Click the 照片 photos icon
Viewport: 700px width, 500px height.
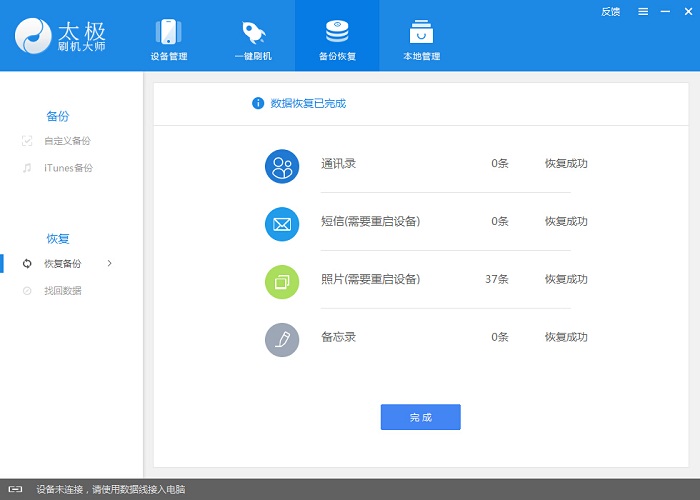click(282, 281)
